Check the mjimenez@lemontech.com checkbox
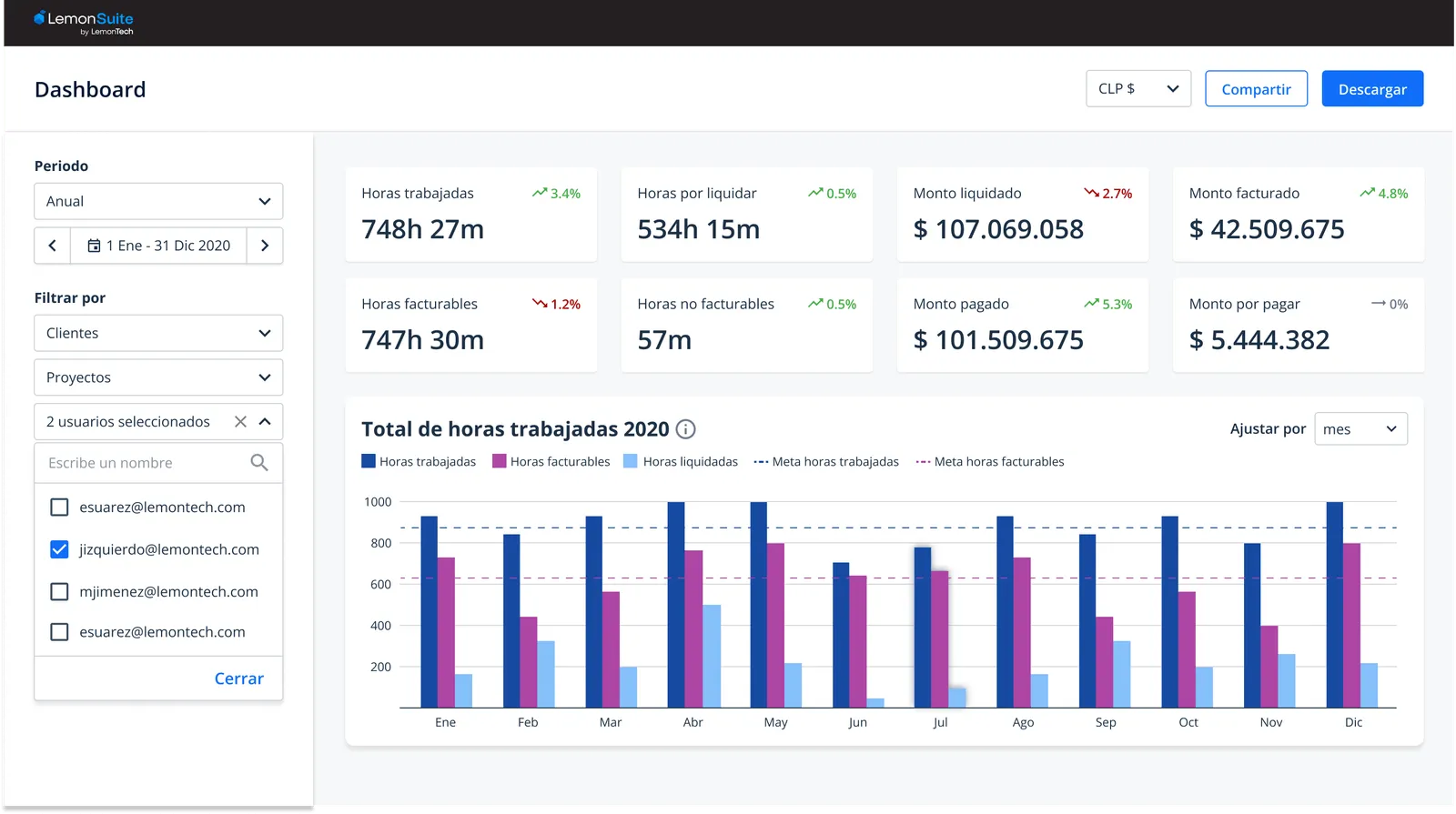 click(59, 592)
